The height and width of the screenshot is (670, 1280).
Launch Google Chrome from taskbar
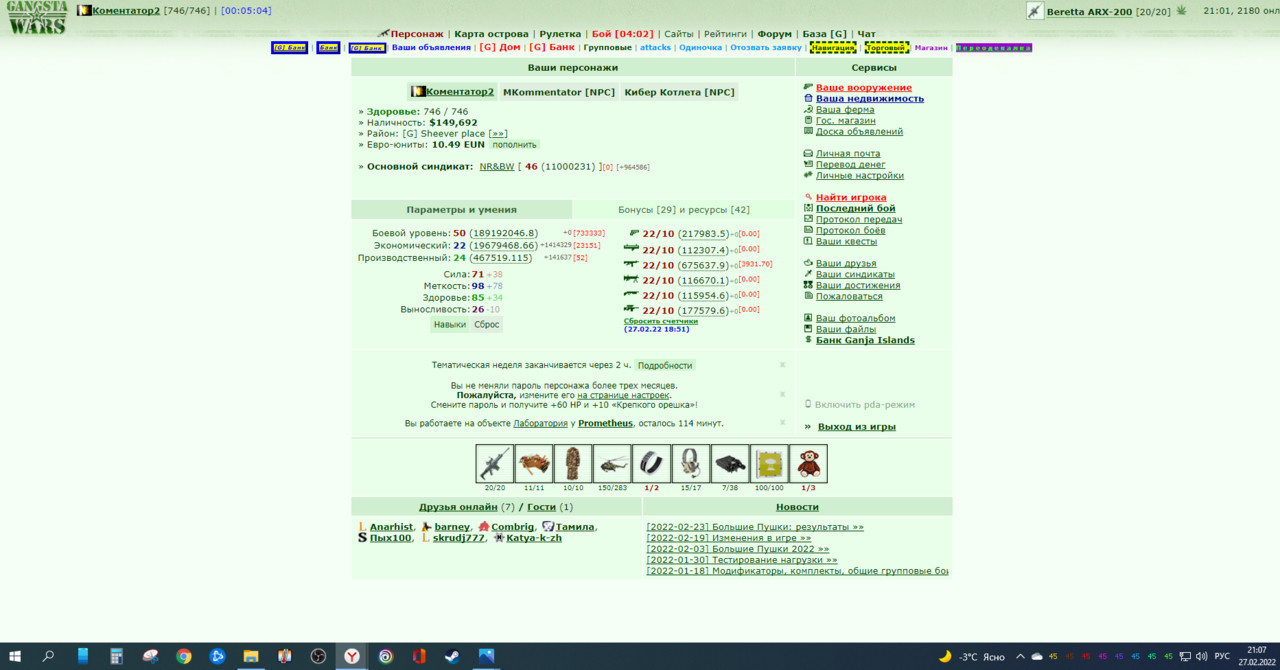point(184,656)
